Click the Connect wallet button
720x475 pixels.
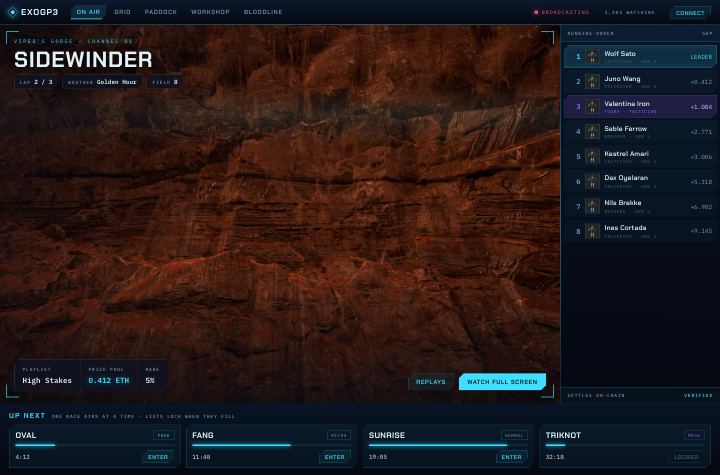pyautogui.click(x=690, y=13)
